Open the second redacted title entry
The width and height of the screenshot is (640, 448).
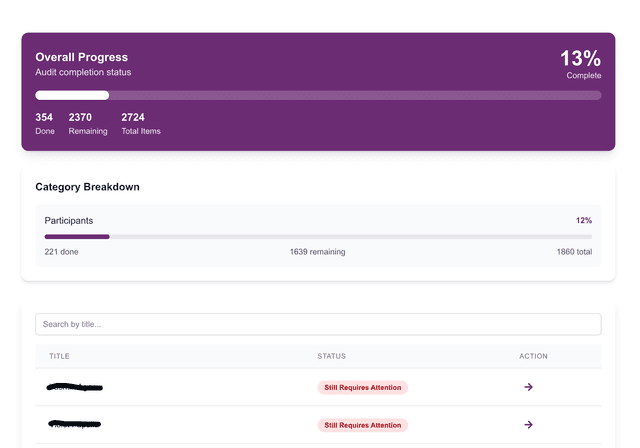pyautogui.click(x=75, y=425)
